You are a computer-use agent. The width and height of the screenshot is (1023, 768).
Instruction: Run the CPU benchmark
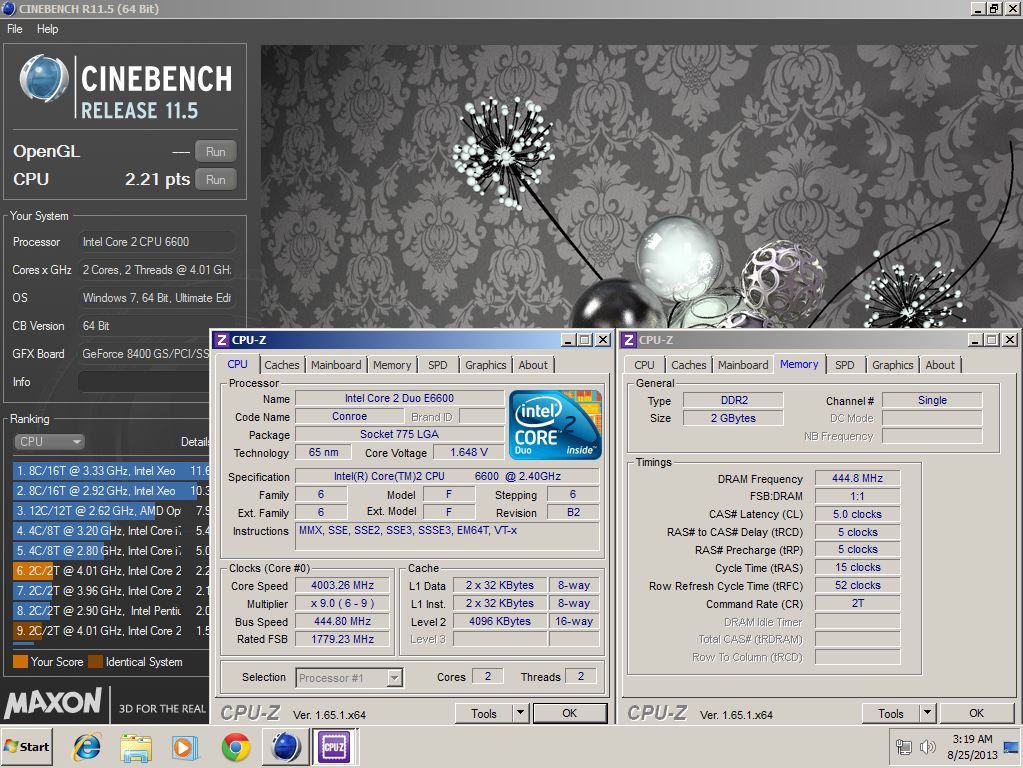[x=216, y=179]
